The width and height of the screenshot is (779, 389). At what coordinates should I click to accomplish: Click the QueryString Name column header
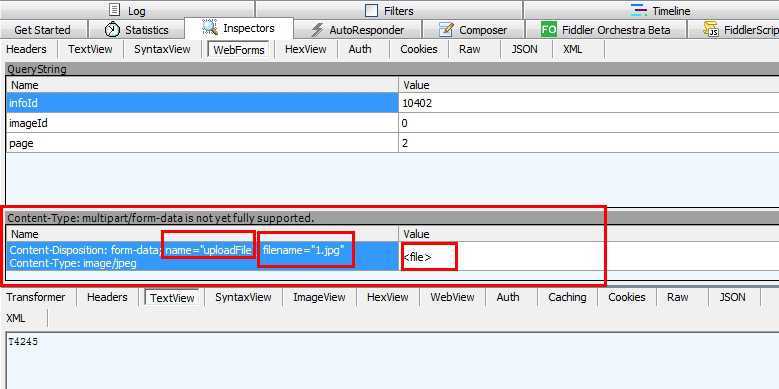click(203, 85)
